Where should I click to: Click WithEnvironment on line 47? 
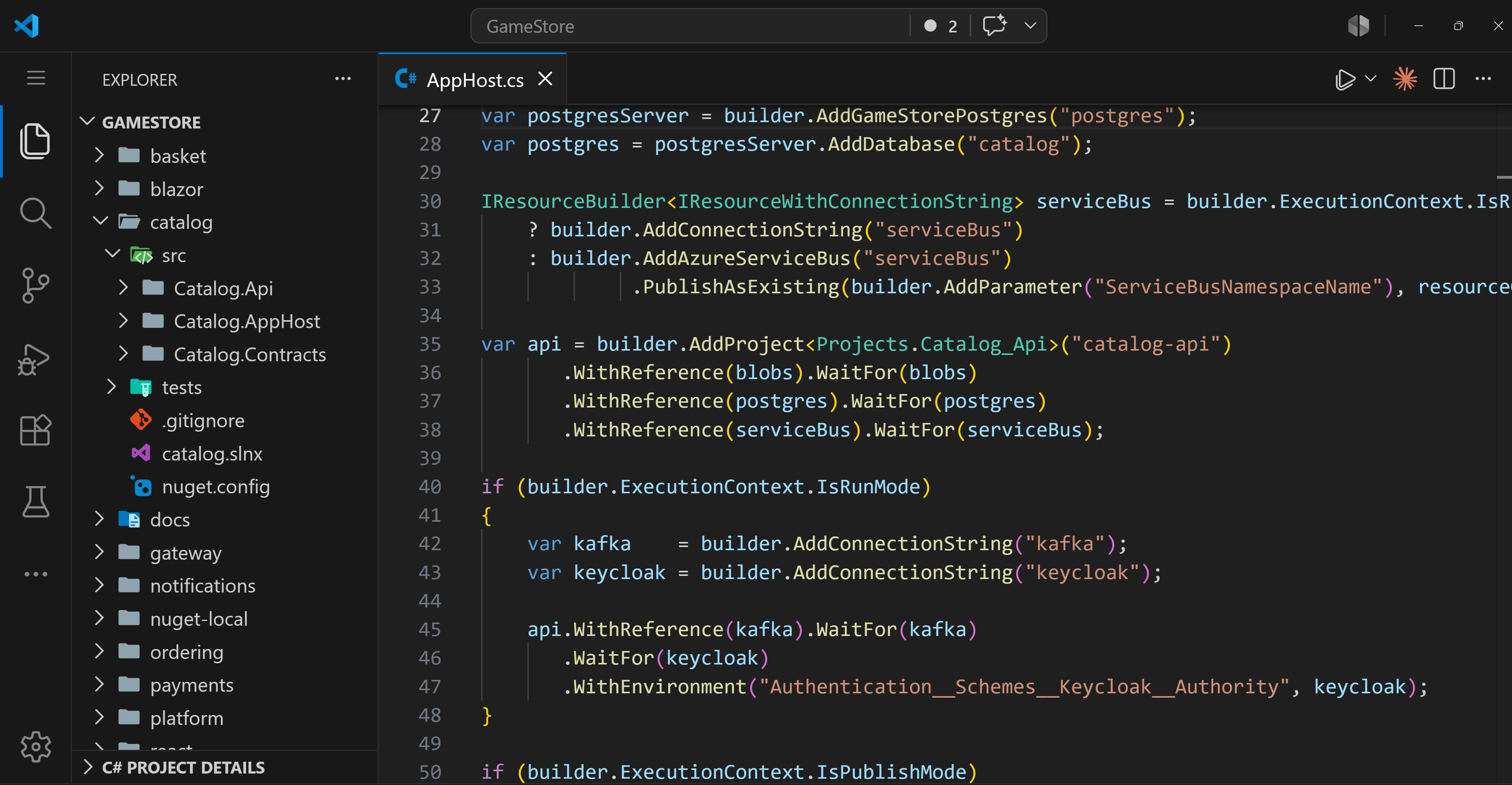point(659,686)
